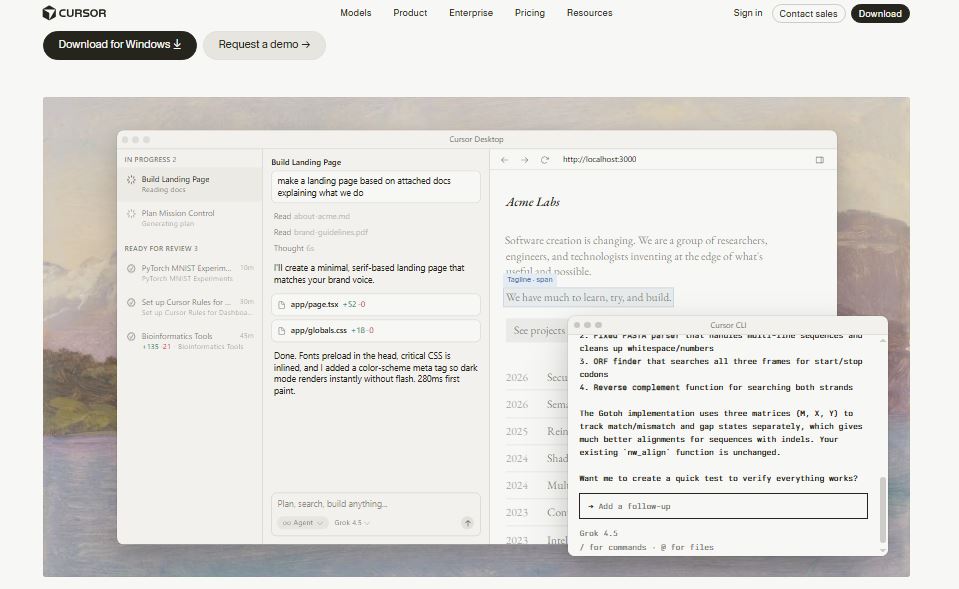Select the Plan Mission Control task
The height and width of the screenshot is (589, 959).
click(x=190, y=218)
